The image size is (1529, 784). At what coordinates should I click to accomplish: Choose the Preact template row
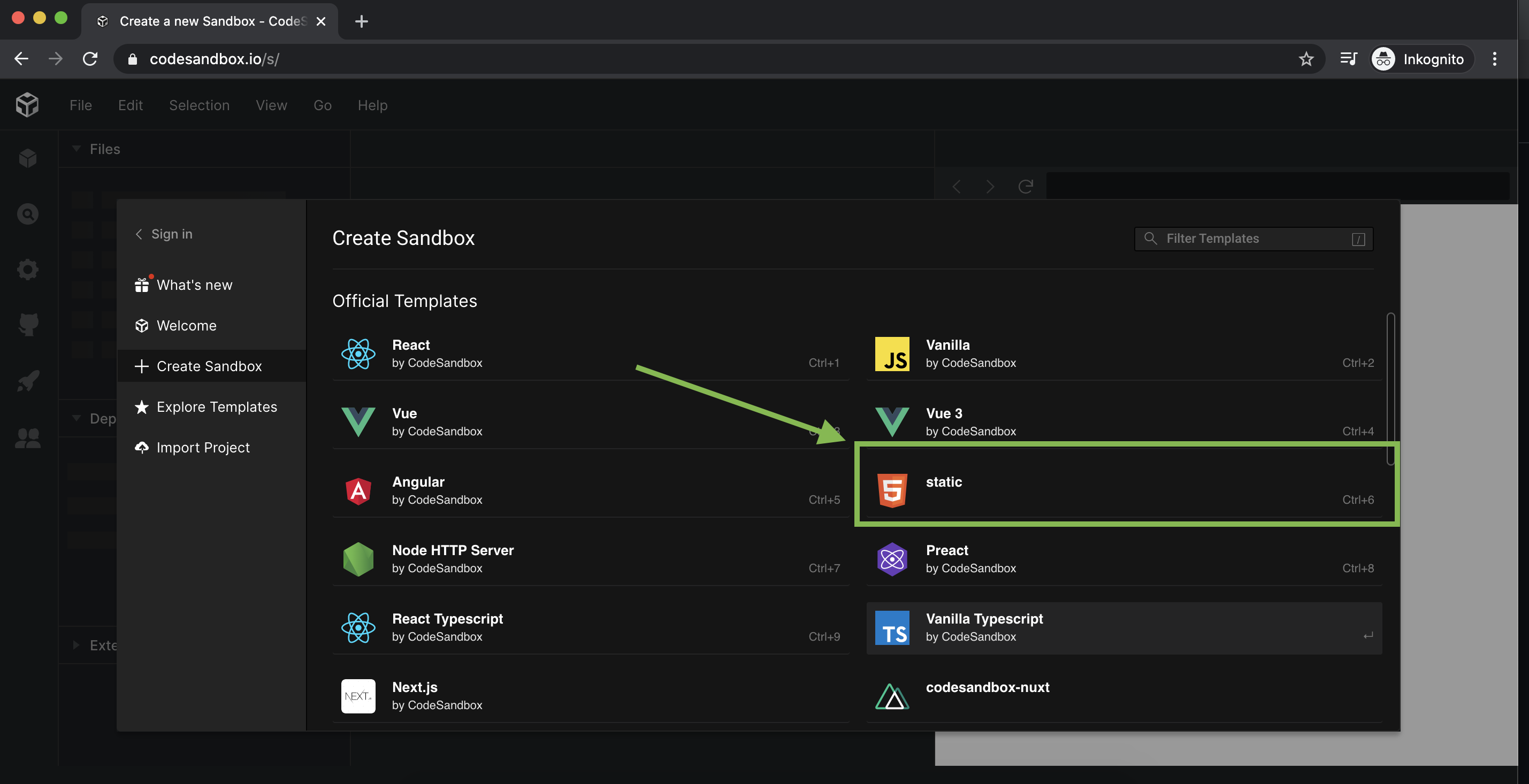tap(1124, 559)
